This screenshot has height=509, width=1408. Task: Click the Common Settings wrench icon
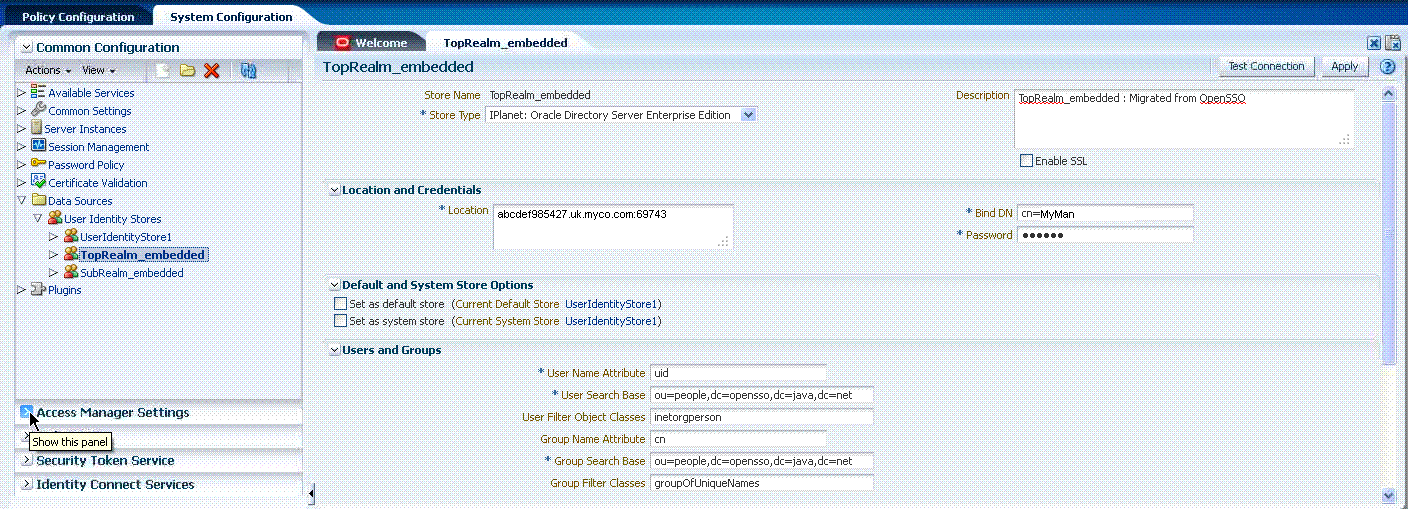[38, 110]
